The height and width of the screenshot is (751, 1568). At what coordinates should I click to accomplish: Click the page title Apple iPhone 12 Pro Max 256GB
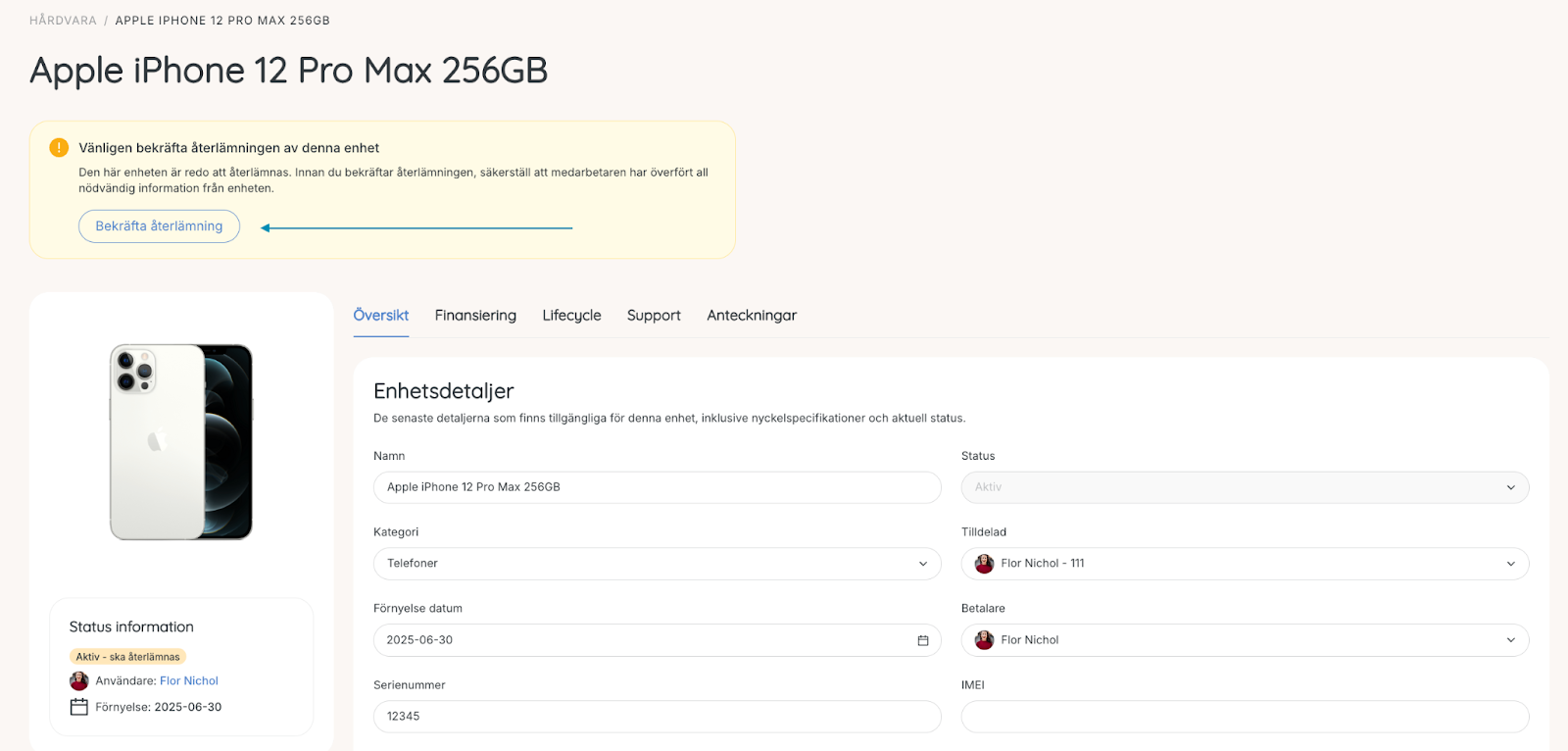pos(289,71)
